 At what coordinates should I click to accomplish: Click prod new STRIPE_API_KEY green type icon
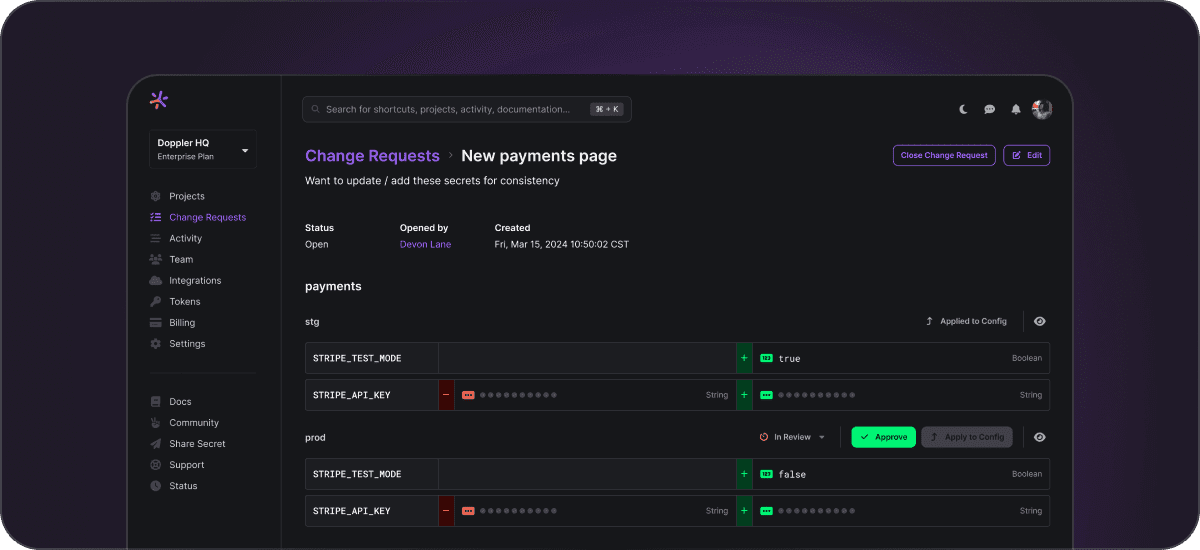pos(766,511)
